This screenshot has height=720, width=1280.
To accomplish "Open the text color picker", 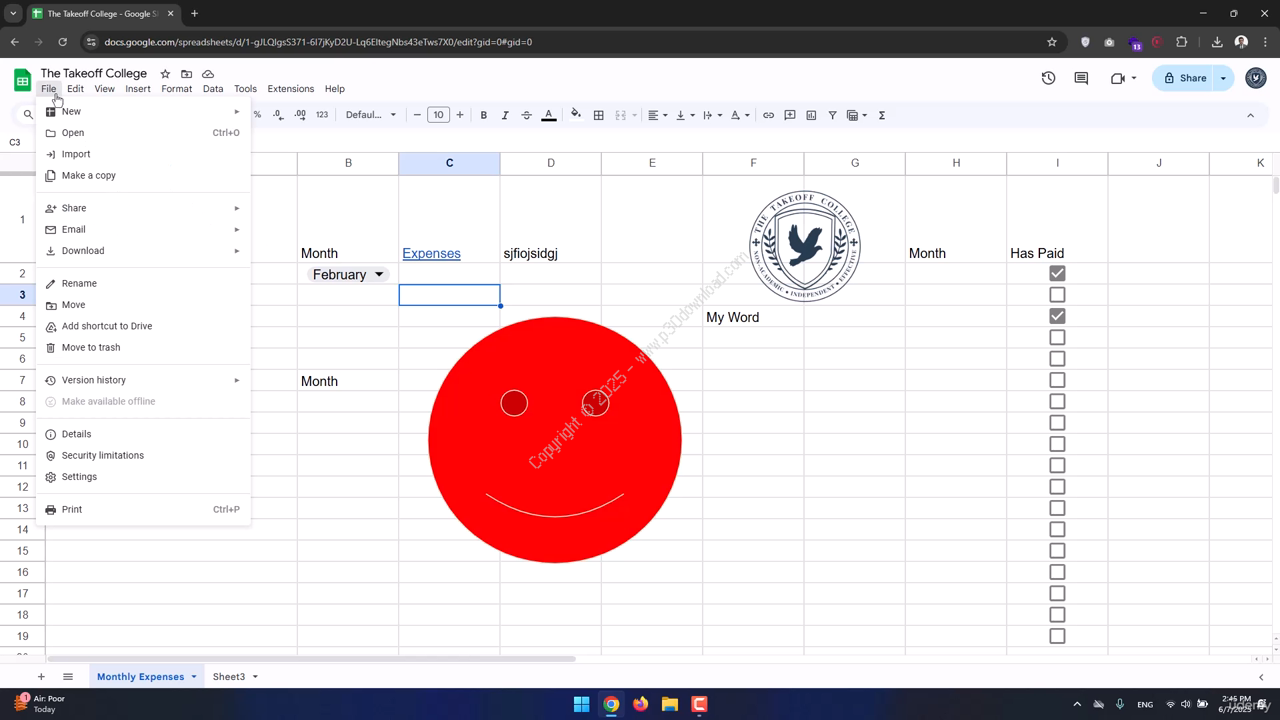I will click(x=548, y=115).
